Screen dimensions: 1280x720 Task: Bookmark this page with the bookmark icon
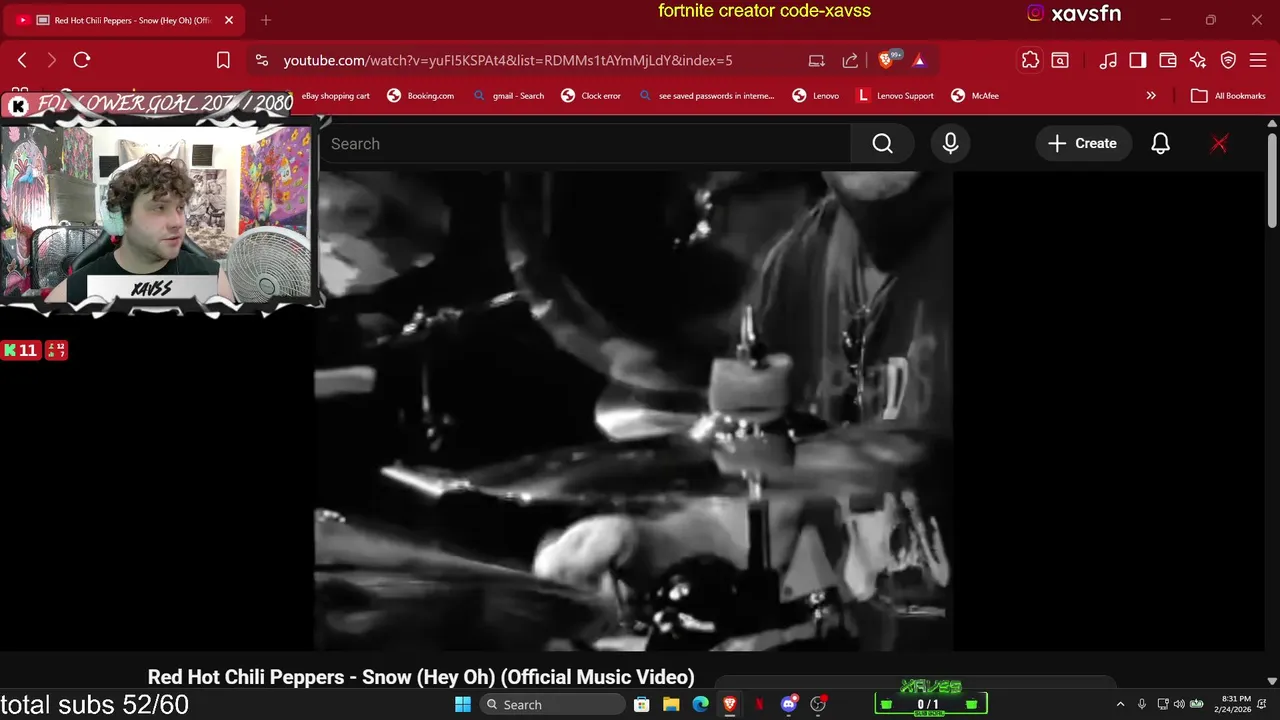click(x=223, y=60)
